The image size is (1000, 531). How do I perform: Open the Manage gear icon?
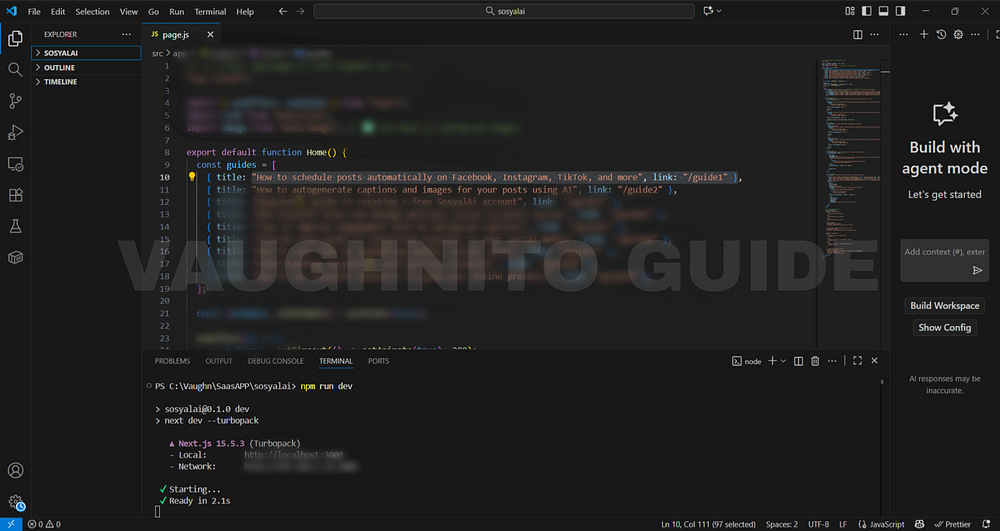click(x=15, y=502)
